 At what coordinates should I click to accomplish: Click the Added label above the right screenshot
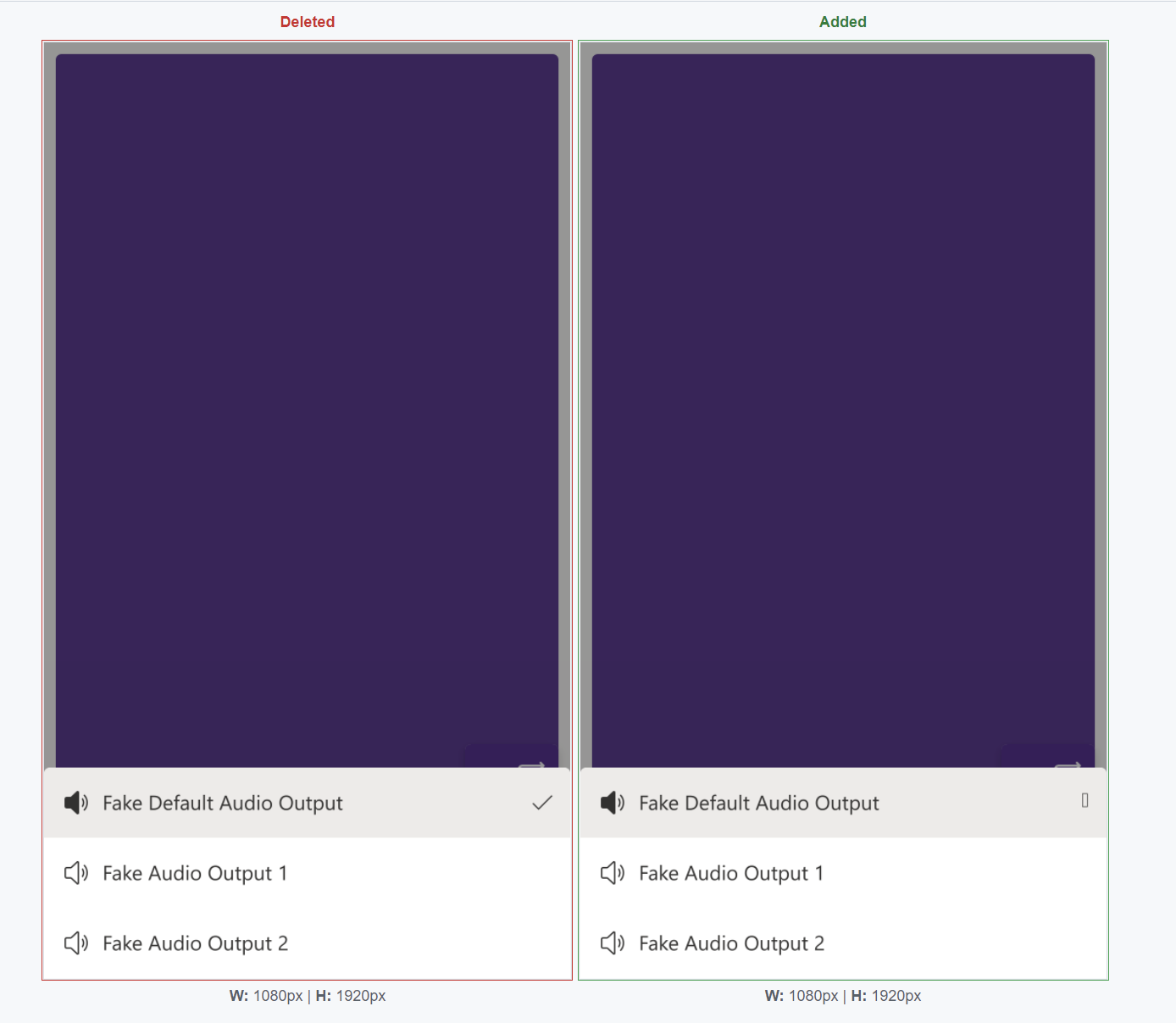842,21
